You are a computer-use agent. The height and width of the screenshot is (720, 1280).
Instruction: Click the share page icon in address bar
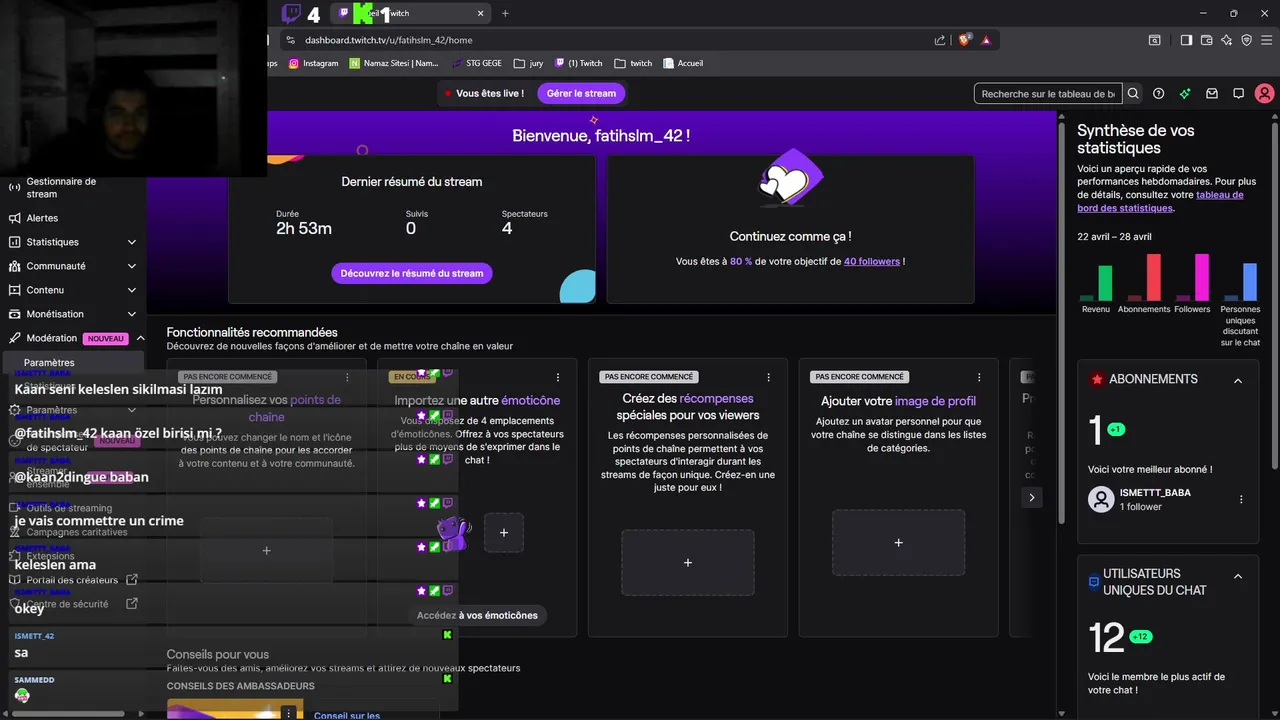tap(940, 40)
